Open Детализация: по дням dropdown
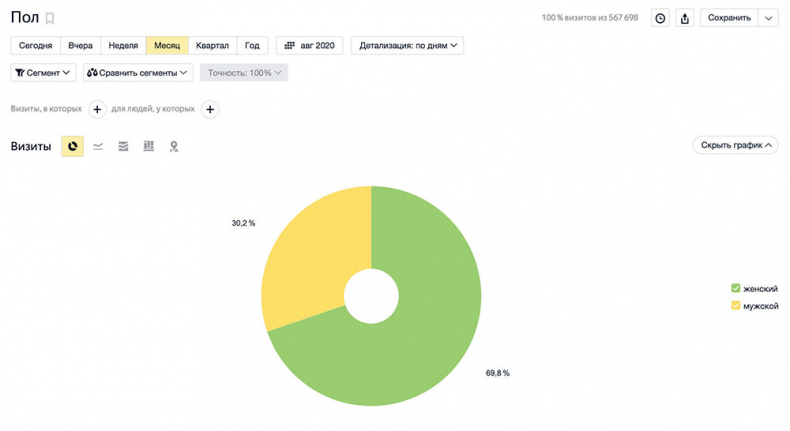The width and height of the screenshot is (790, 431). tap(407, 46)
